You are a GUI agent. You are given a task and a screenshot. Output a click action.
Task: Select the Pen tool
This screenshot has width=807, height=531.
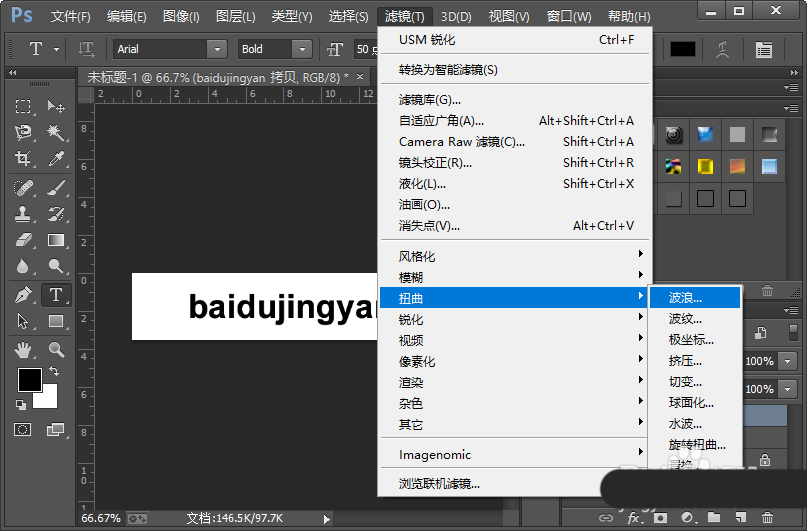(23, 295)
